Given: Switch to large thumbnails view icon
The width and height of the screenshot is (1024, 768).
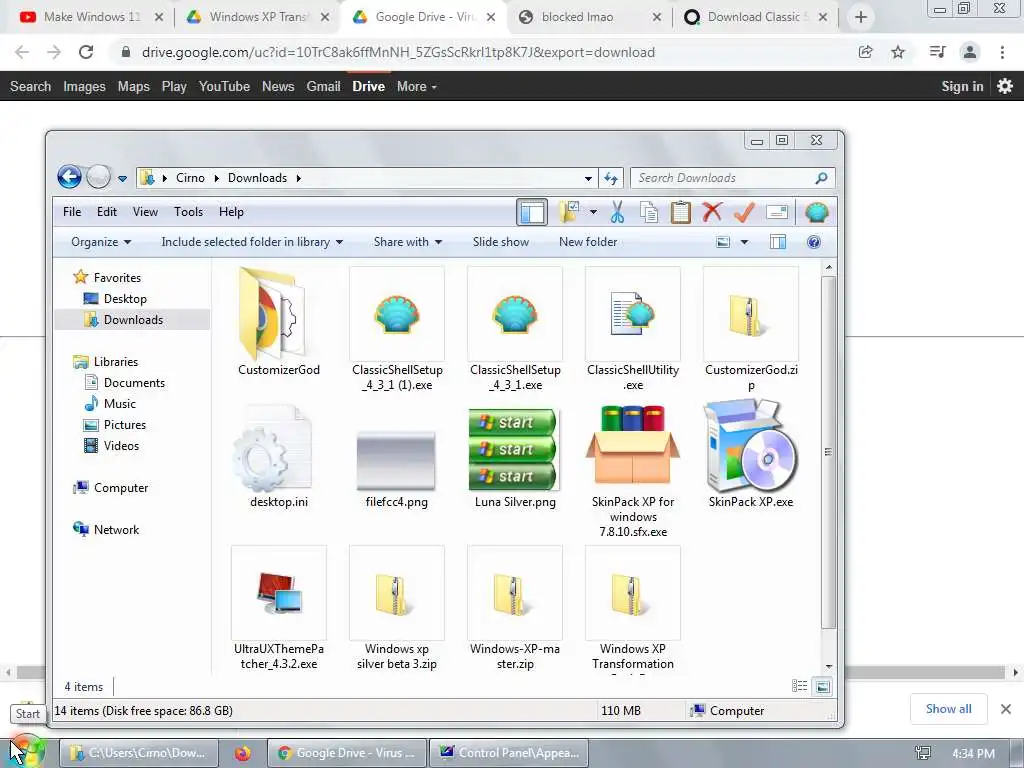Looking at the screenshot, I should coord(823,686).
